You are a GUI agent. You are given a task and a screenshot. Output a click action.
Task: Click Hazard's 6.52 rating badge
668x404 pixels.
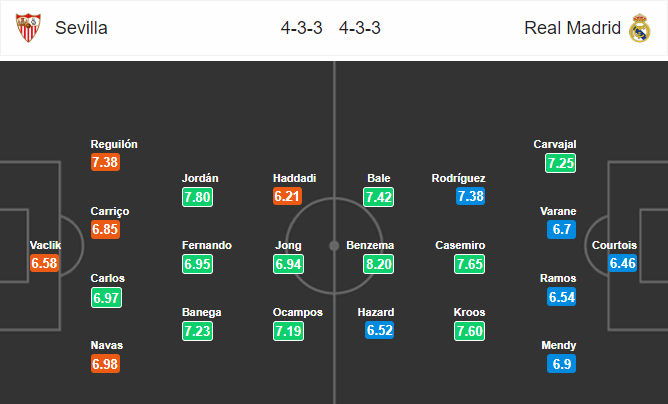pyautogui.click(x=379, y=331)
